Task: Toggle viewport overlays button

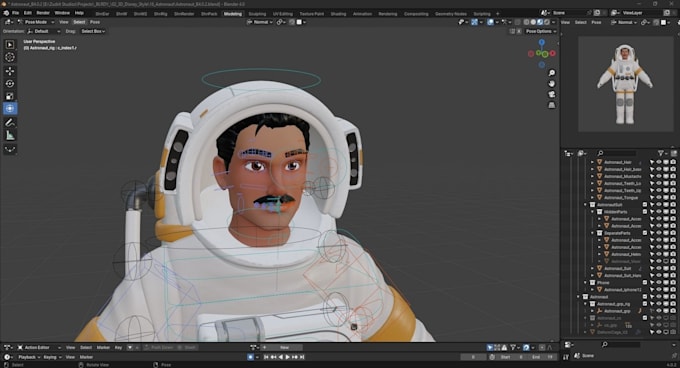Action: click(490, 22)
